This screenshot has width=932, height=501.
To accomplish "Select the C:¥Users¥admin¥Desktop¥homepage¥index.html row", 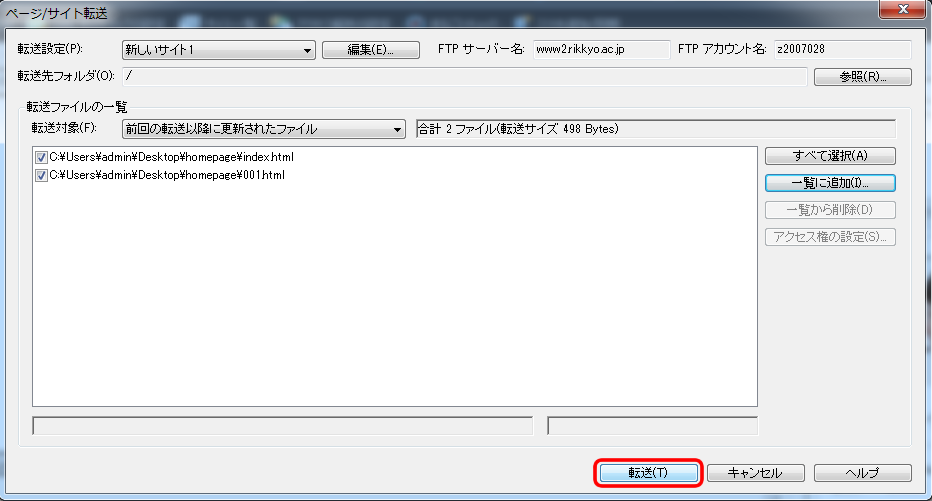I will click(x=171, y=157).
